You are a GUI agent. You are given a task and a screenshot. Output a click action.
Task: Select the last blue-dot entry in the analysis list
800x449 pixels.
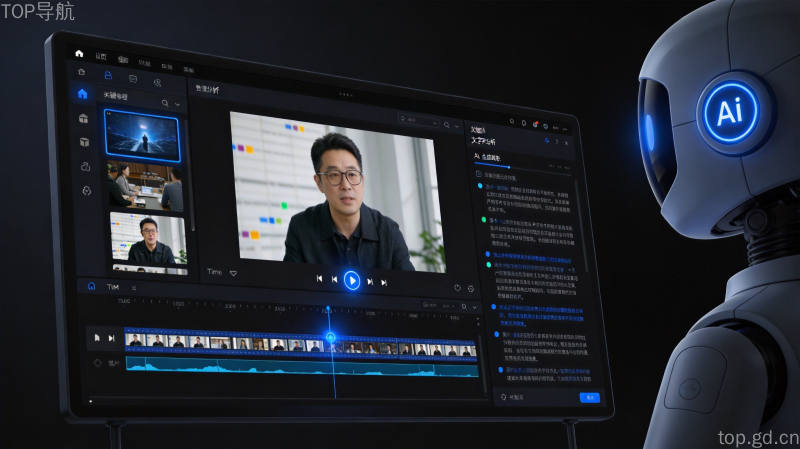[x=545, y=375]
